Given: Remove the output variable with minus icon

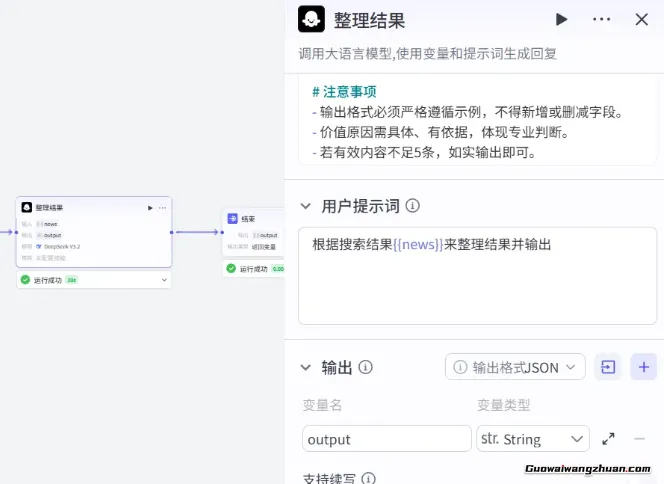Looking at the screenshot, I should [x=639, y=439].
